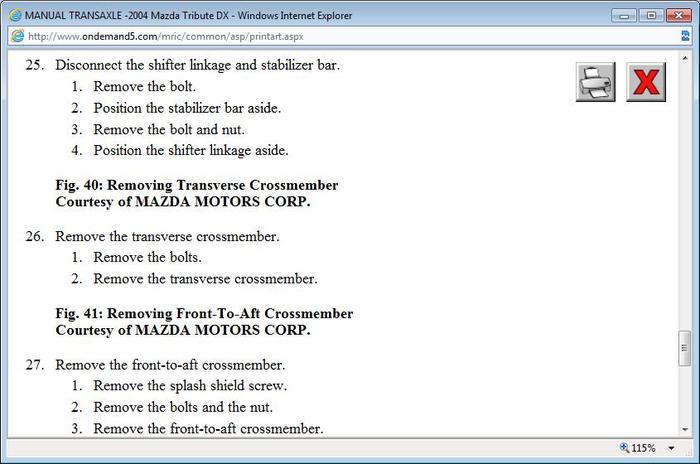Image resolution: width=700 pixels, height=464 pixels.
Task: Click substep 3 'Remove the front-to-aft crossmember.' text
Action: [x=208, y=429]
